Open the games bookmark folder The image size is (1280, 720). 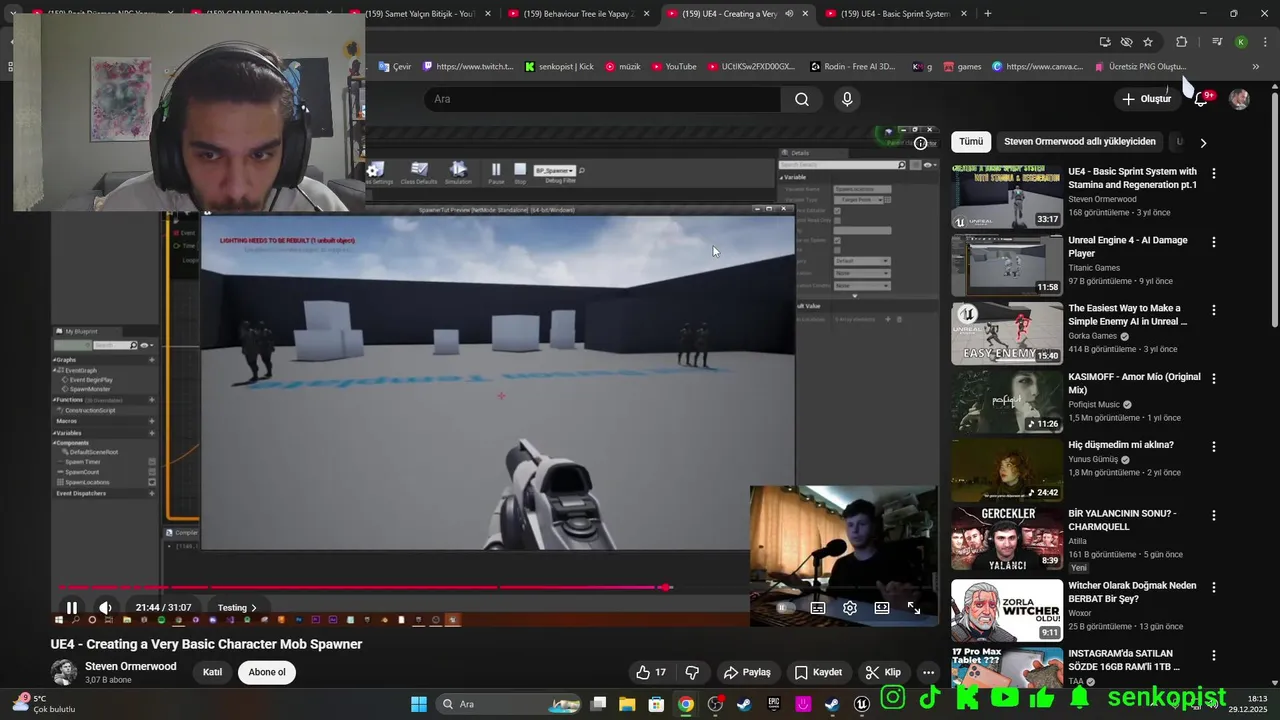tap(962, 67)
